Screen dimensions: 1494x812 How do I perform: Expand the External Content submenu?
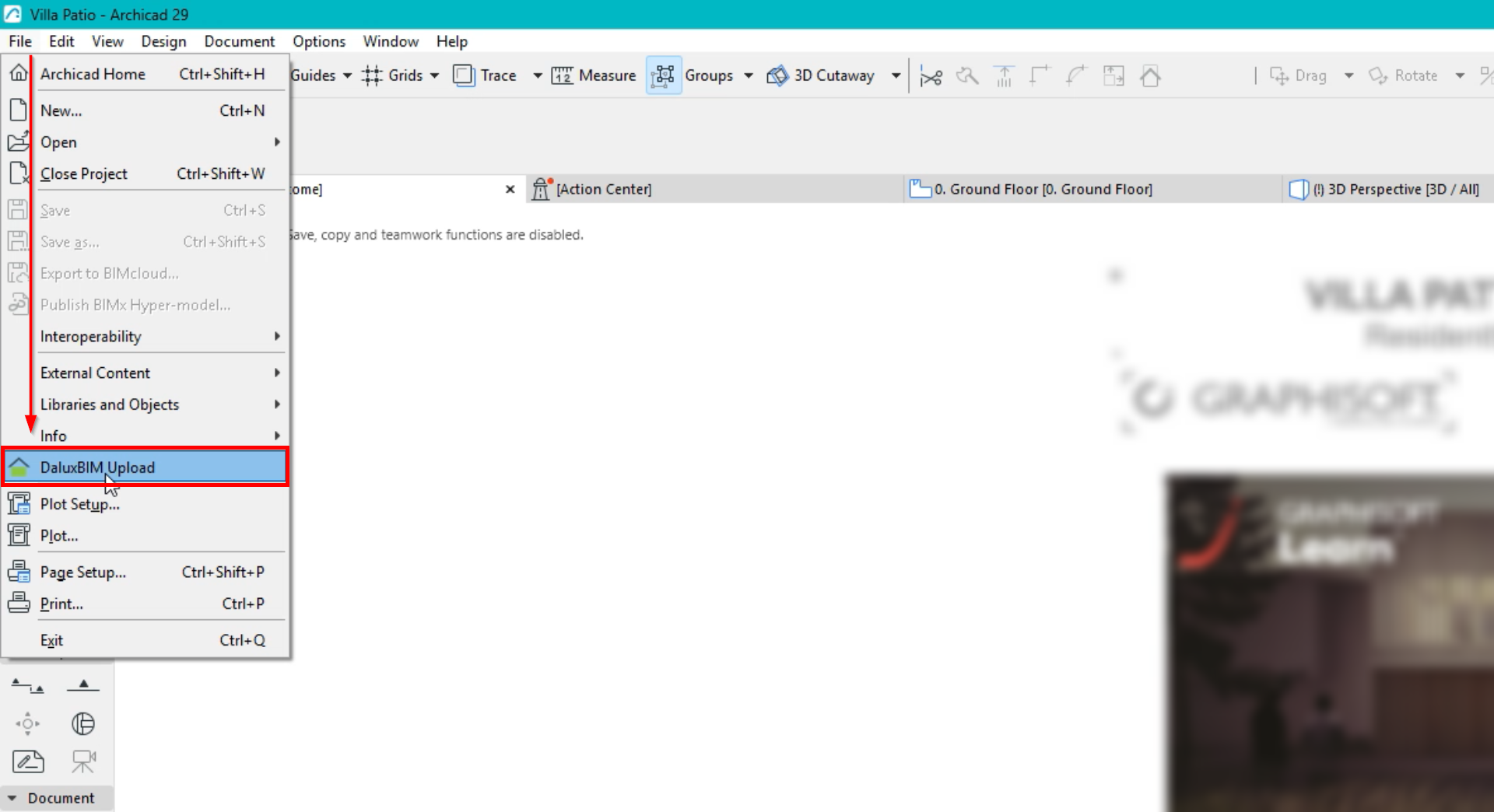(146, 373)
